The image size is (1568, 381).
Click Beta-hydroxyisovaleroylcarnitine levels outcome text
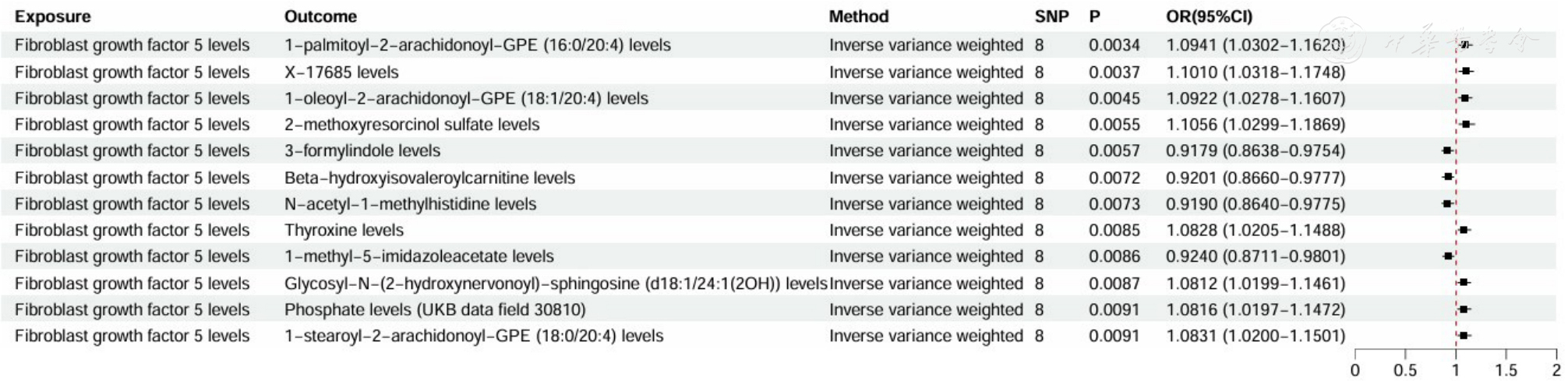429,178
